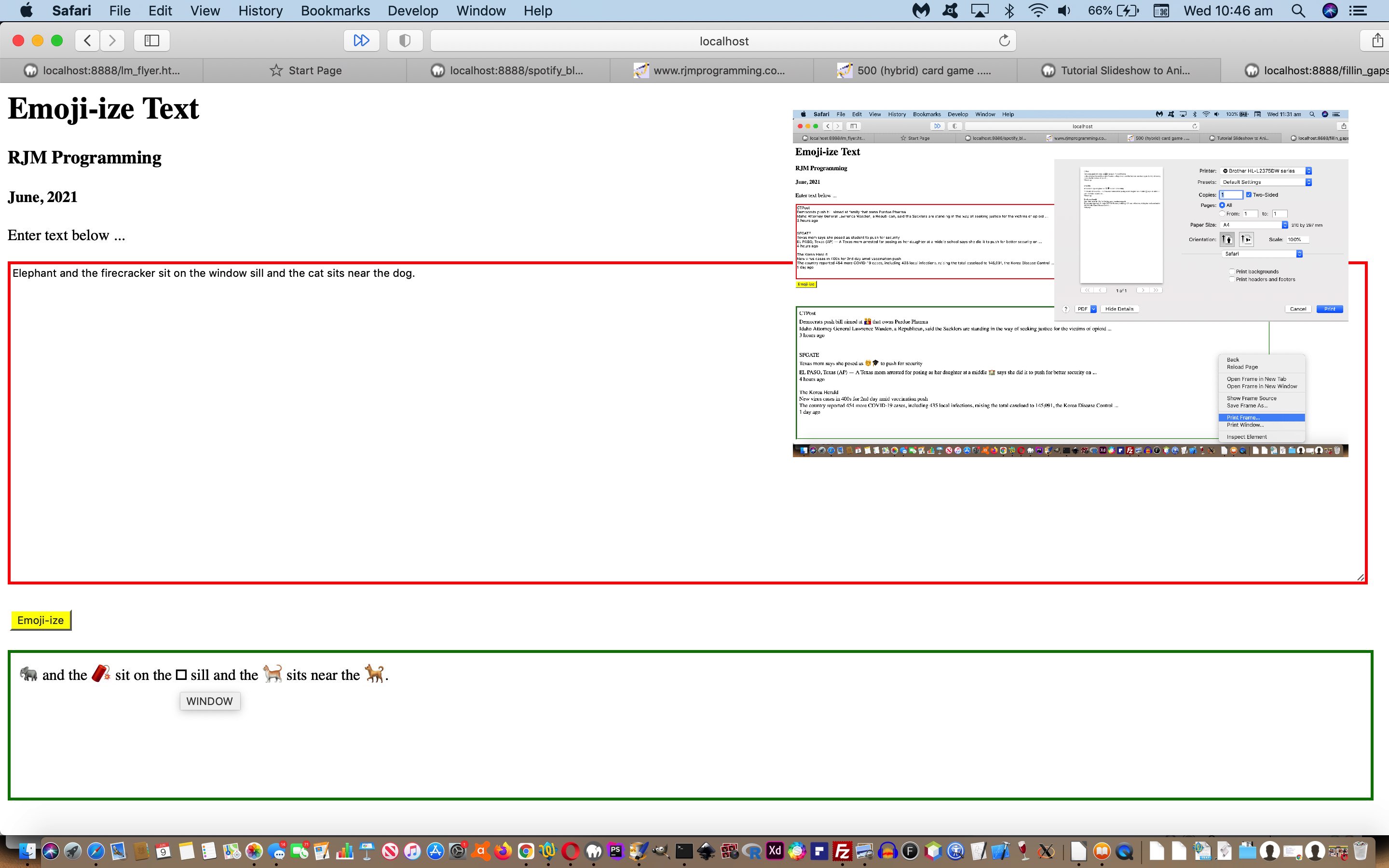
Task: Open the Share button in Safari toolbar
Action: point(1377,40)
